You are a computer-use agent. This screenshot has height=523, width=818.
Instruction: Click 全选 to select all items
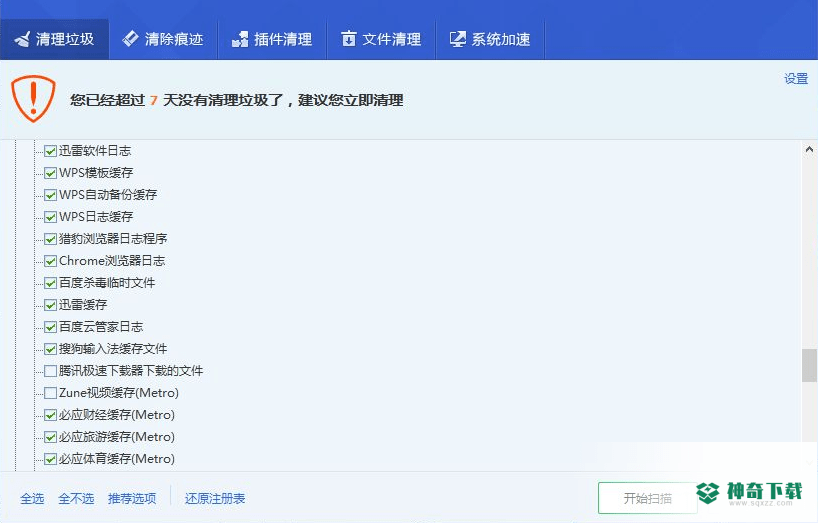pyautogui.click(x=32, y=498)
